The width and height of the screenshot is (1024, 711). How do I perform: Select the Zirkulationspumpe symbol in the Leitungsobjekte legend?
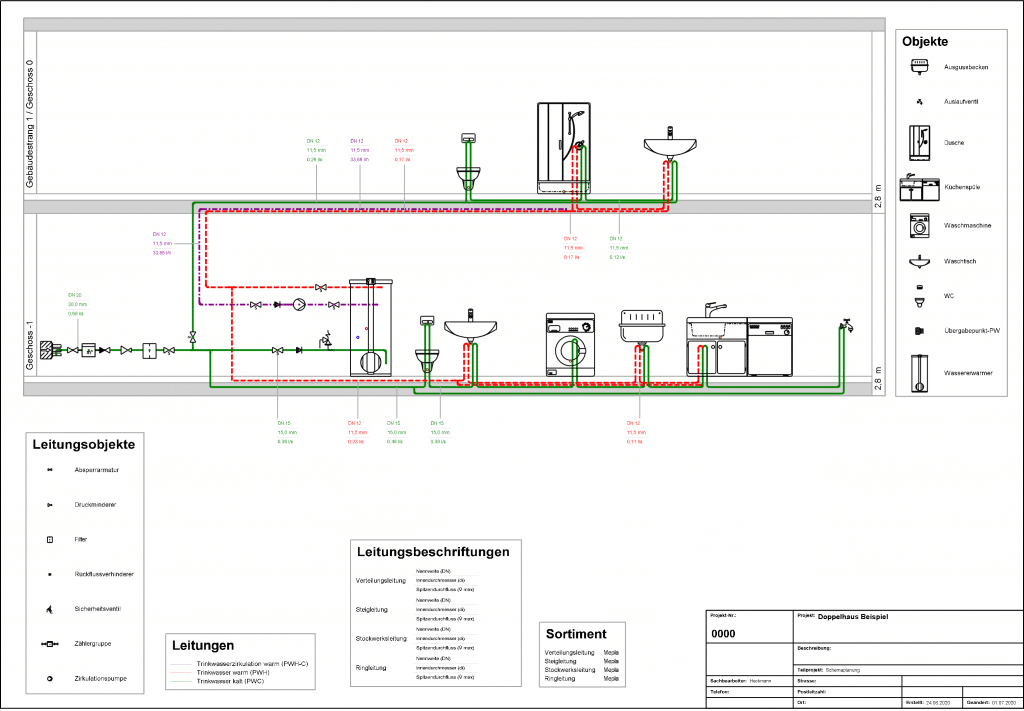(50, 678)
